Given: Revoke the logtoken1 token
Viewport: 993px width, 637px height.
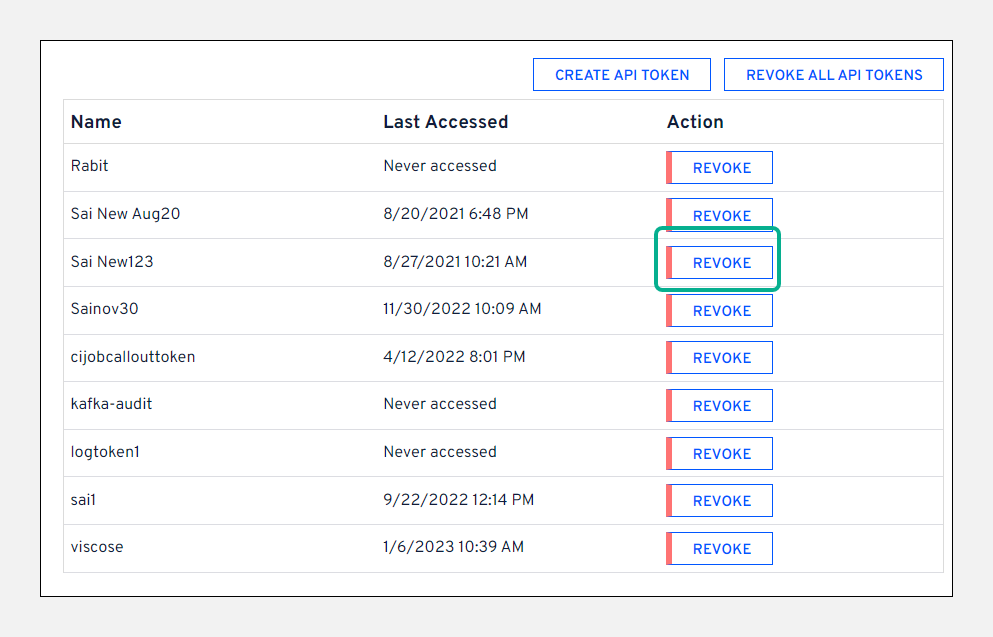Looking at the screenshot, I should (720, 454).
